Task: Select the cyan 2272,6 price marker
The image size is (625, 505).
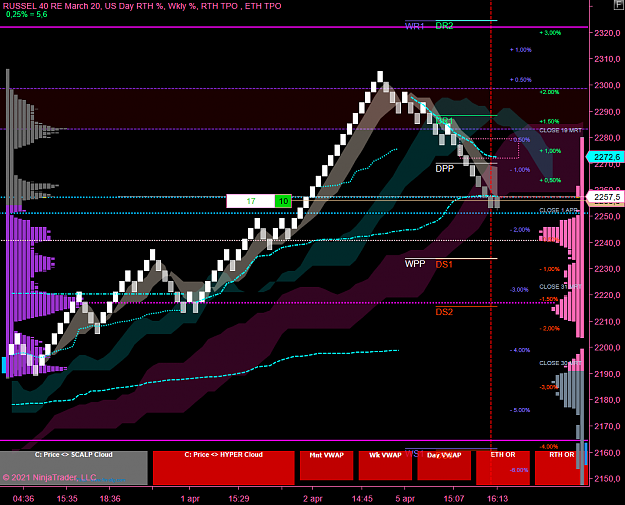Action: 605,157
